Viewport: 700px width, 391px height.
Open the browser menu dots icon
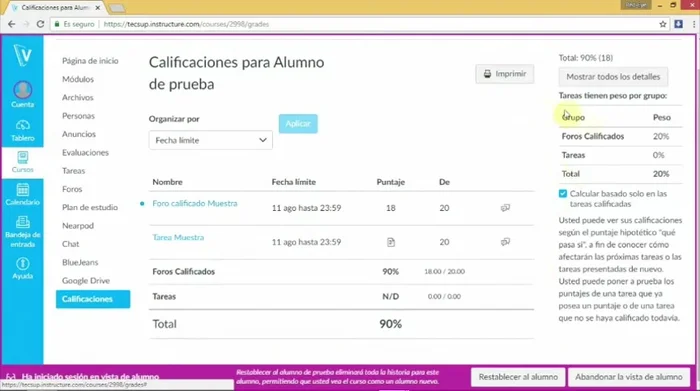click(693, 24)
